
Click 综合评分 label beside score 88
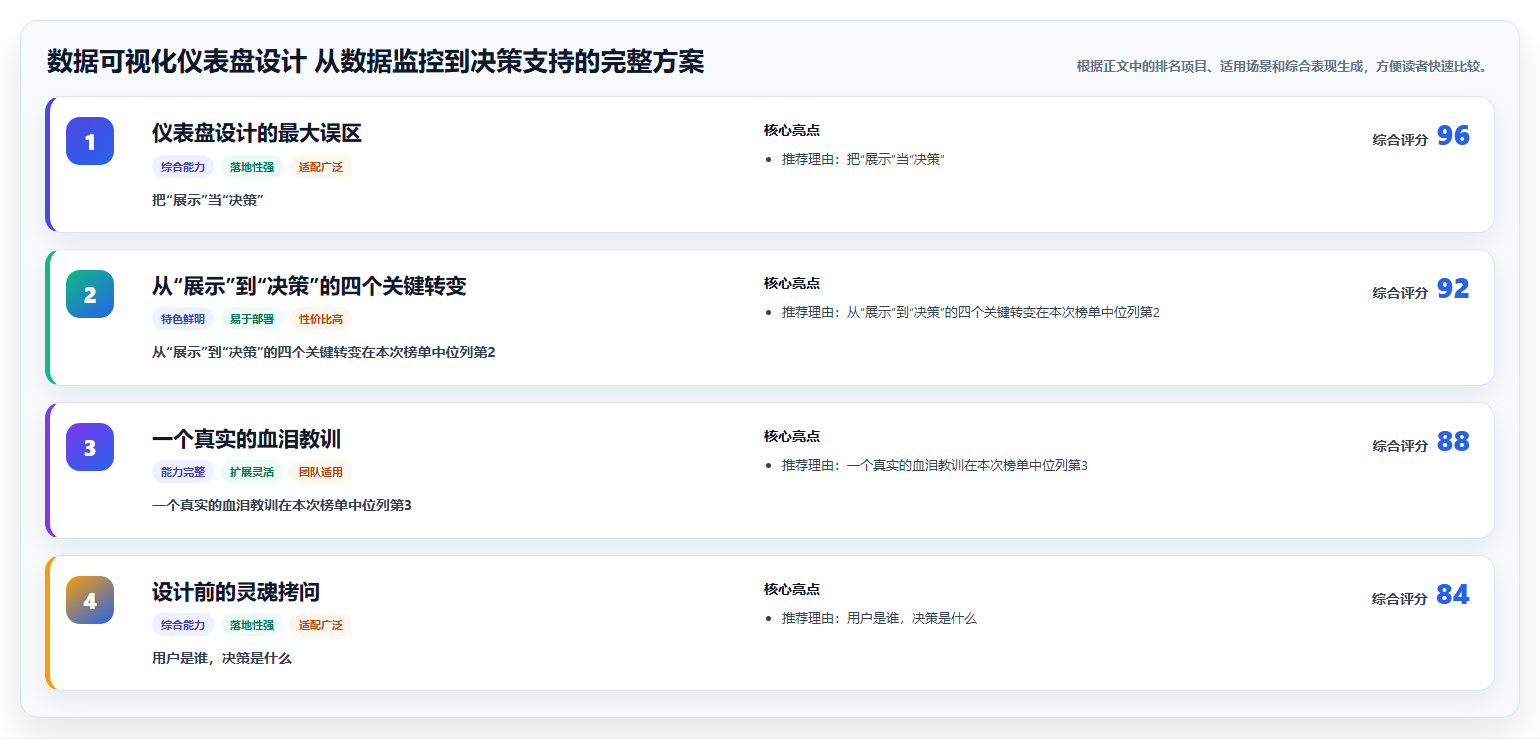tap(1400, 446)
